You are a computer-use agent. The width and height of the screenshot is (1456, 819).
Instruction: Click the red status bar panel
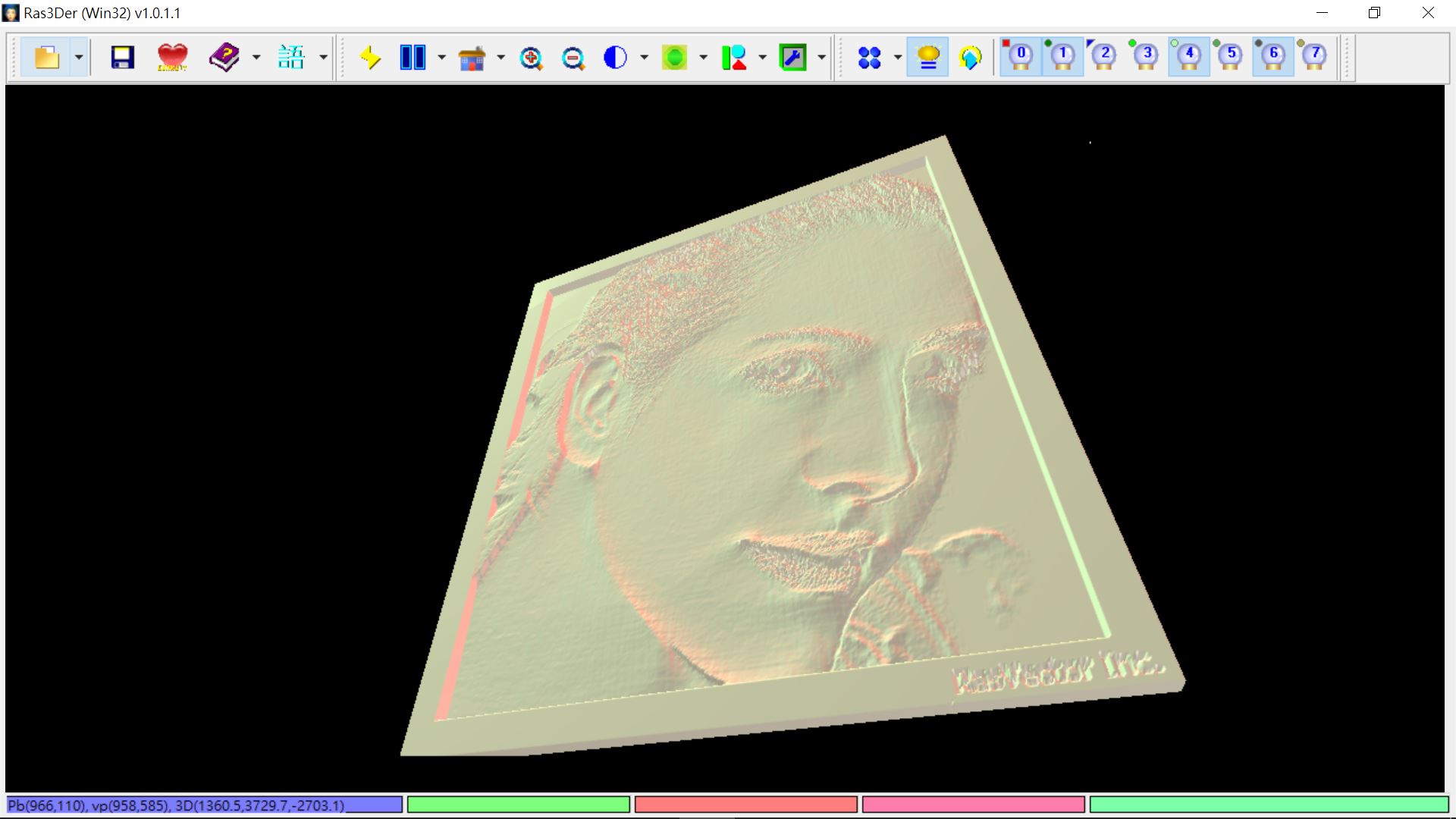[745, 805]
